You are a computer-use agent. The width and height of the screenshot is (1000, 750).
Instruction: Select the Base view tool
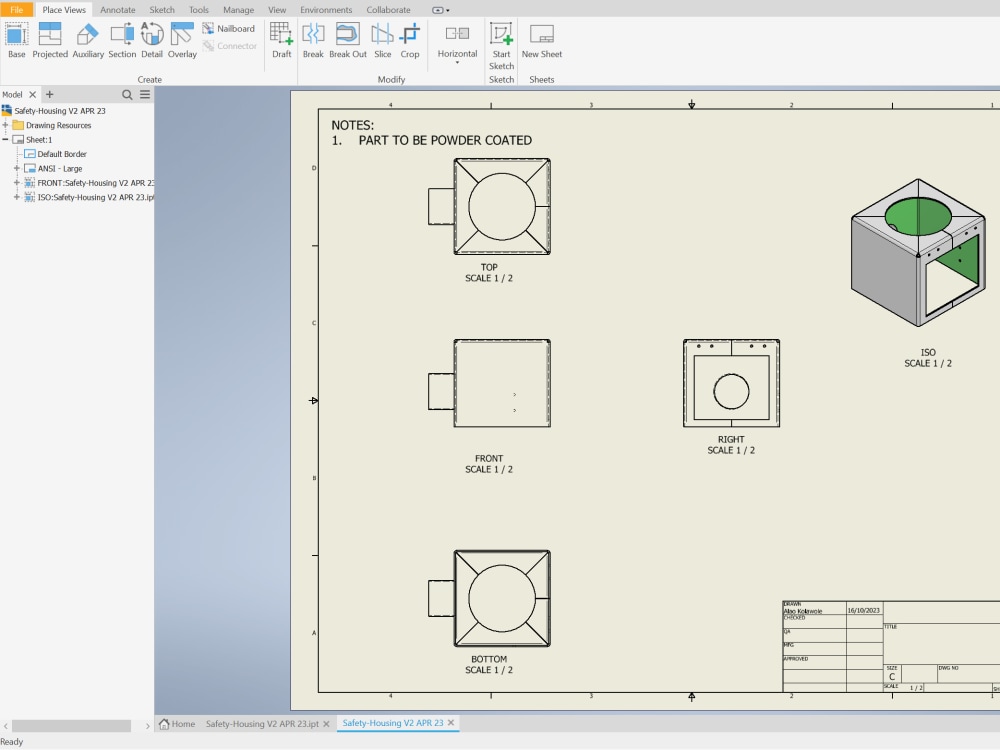[x=16, y=40]
